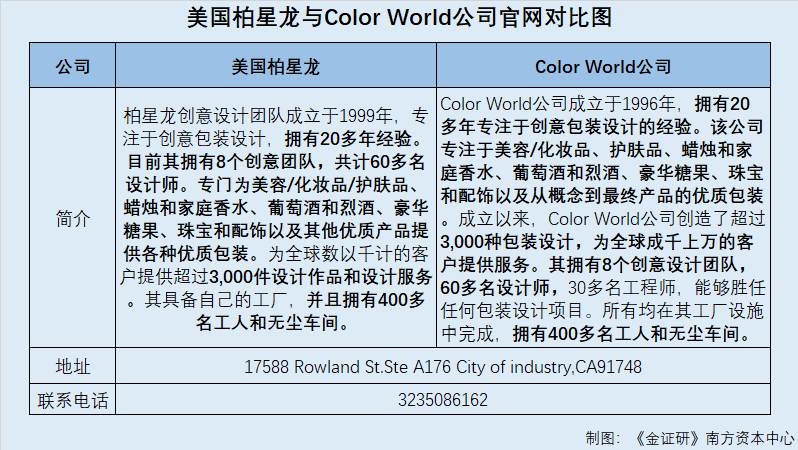Image resolution: width=798 pixels, height=450 pixels.
Task: Select the address '17588 Rowland St.Ste A176' cell
Action: click(443, 367)
